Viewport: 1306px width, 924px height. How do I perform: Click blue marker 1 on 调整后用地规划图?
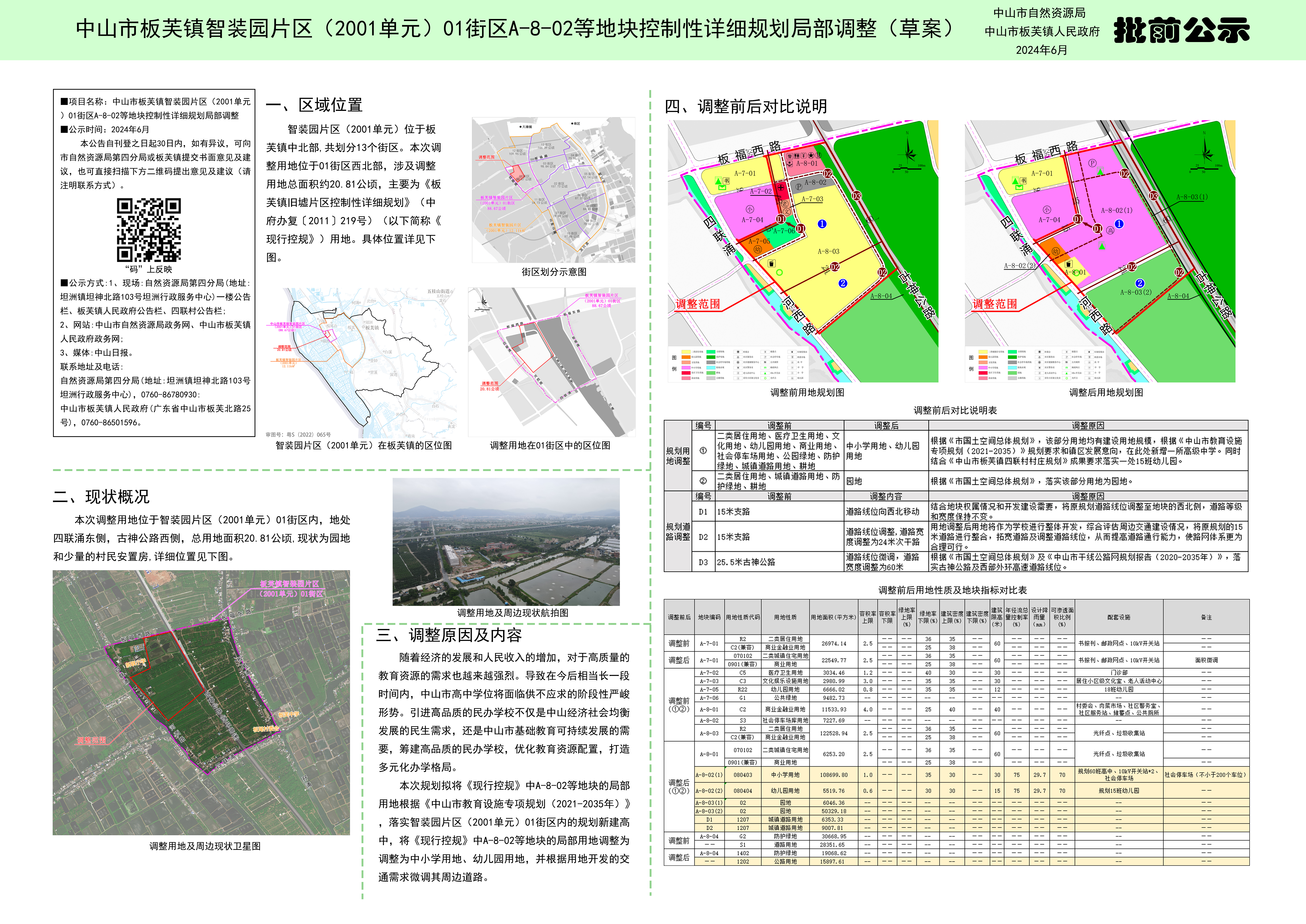point(1119,224)
